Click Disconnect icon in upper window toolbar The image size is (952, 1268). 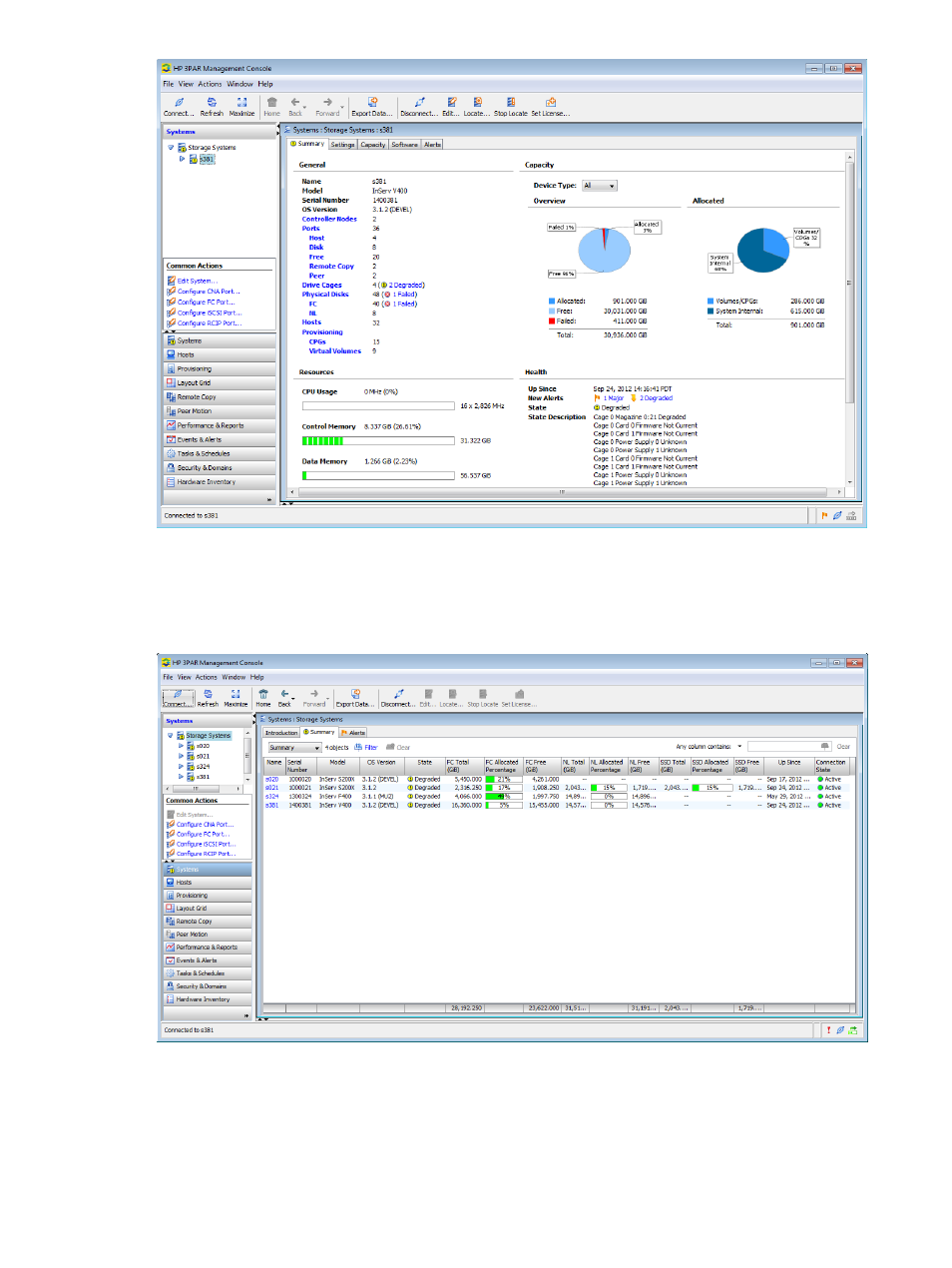coord(419,102)
